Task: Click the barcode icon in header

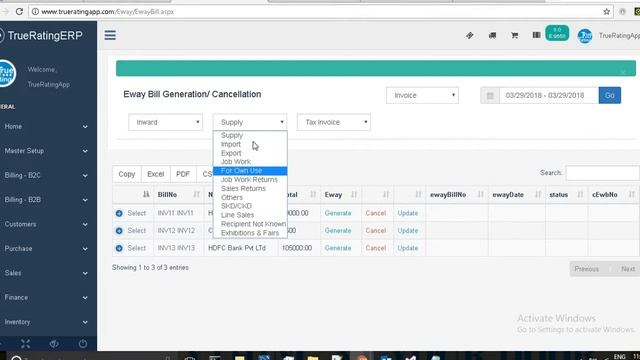Action: point(536,35)
